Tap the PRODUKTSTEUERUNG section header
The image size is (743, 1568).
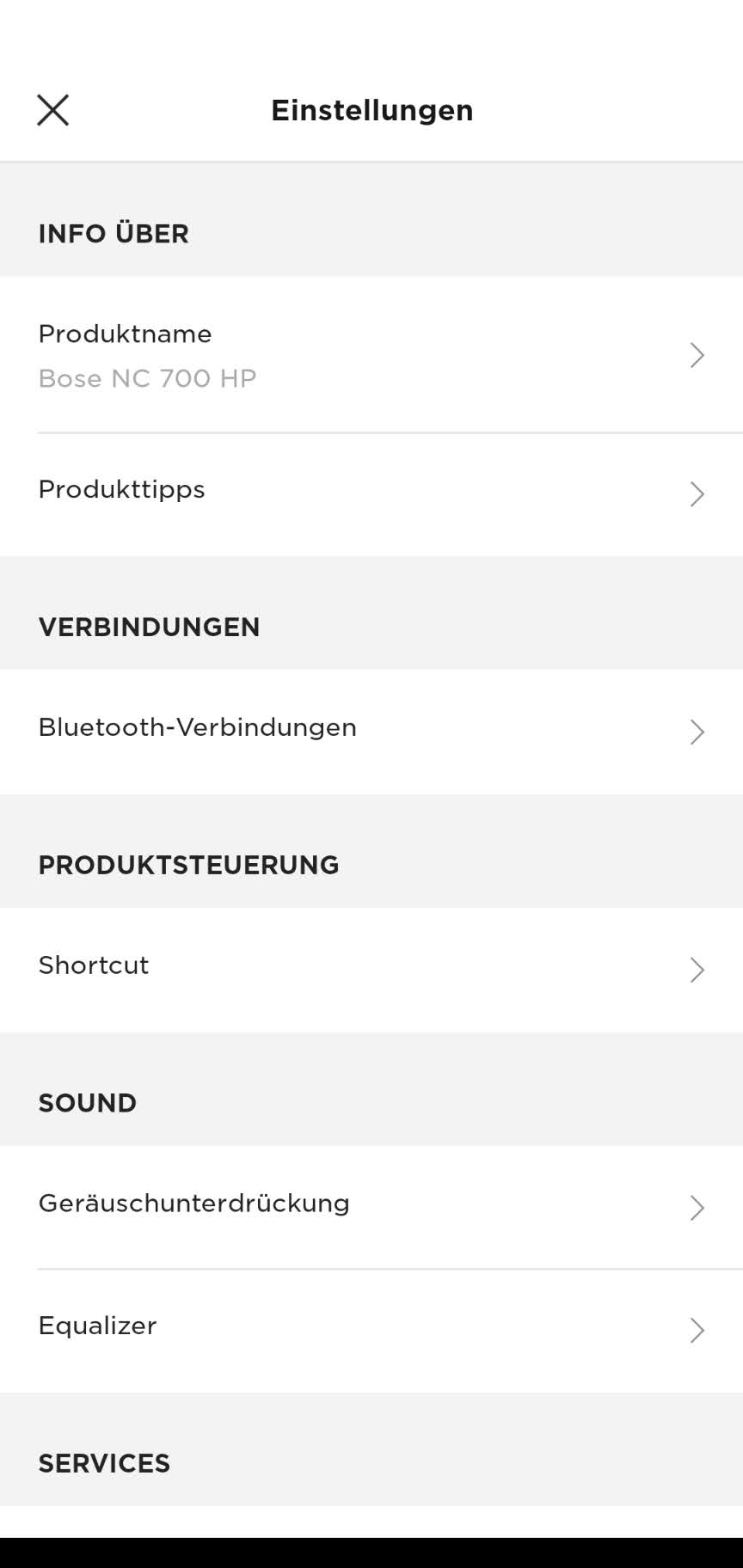point(188,865)
